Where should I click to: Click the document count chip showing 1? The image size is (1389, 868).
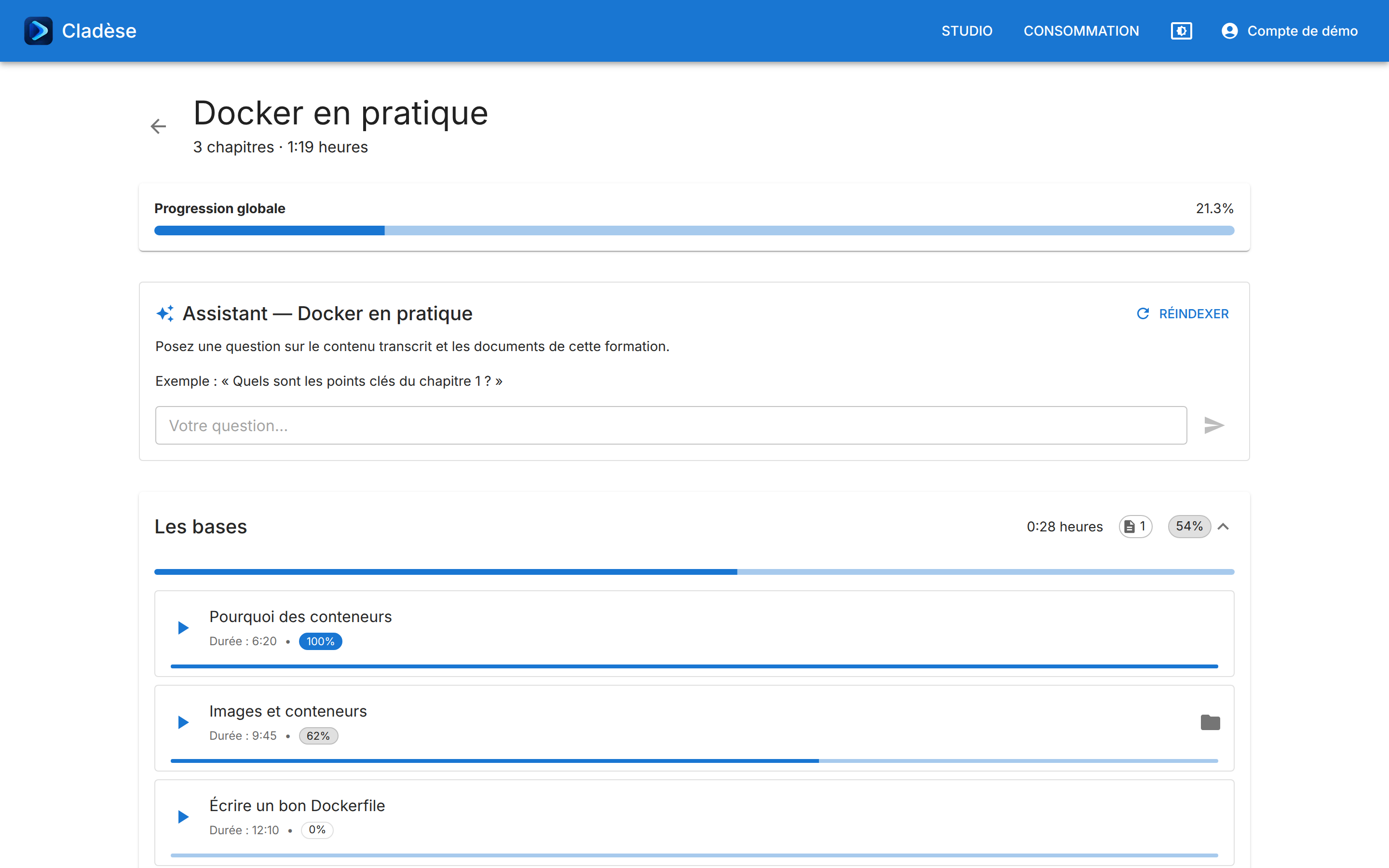click(1135, 527)
